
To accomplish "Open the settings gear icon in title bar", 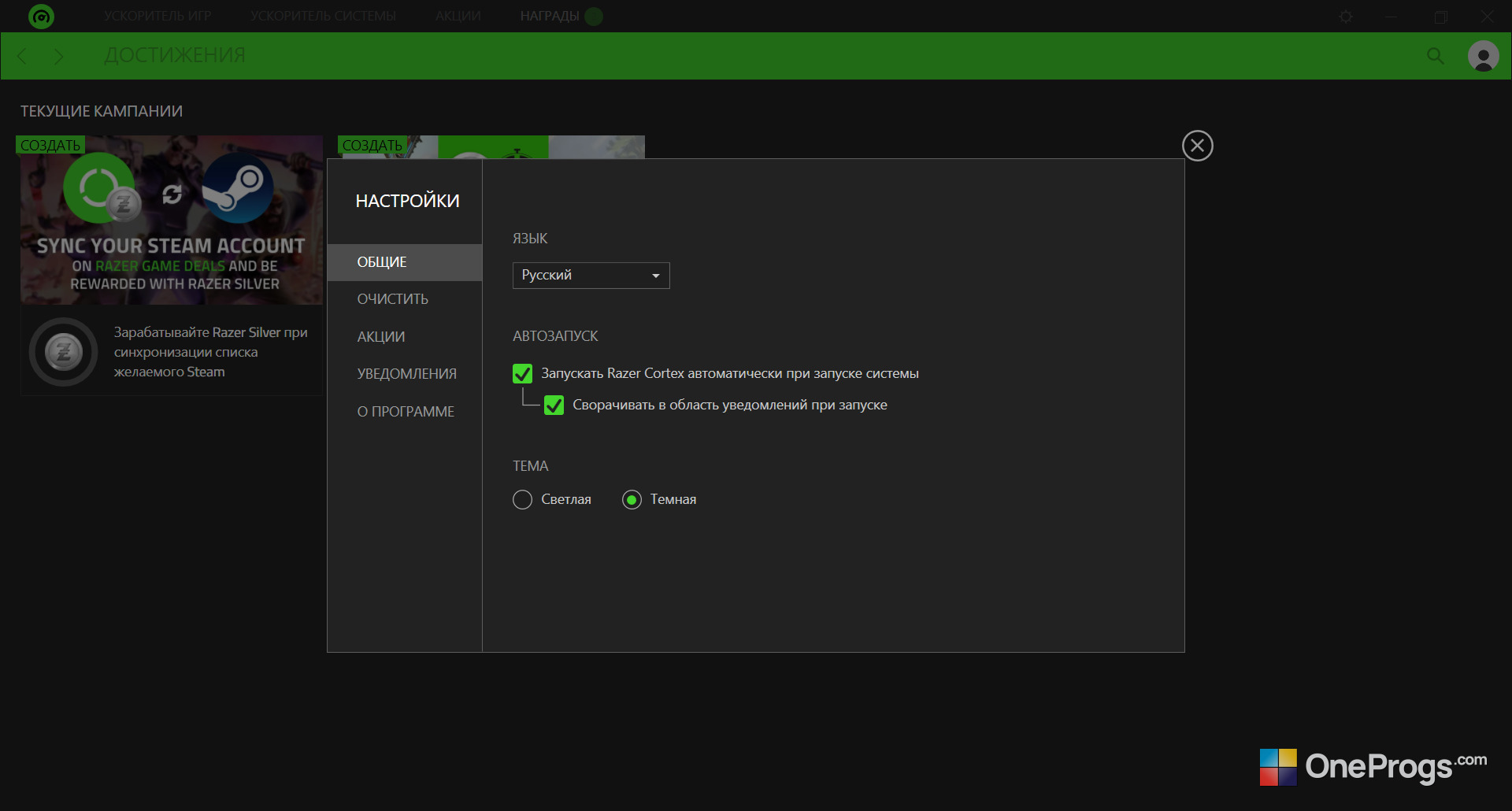I will click(x=1346, y=17).
